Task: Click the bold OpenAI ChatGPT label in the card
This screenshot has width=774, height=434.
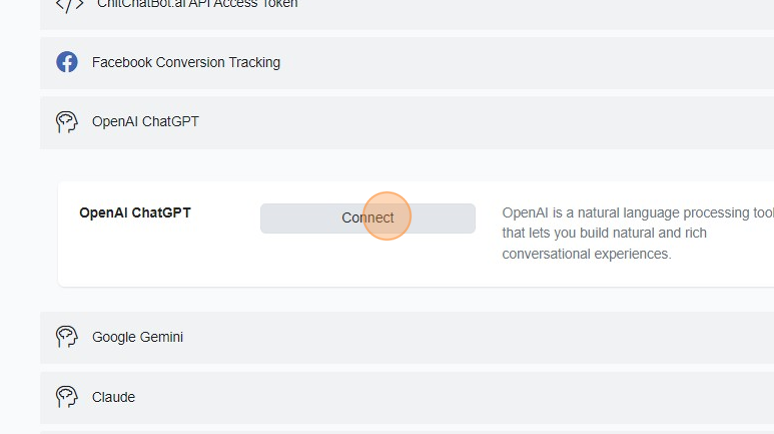Action: [135, 213]
